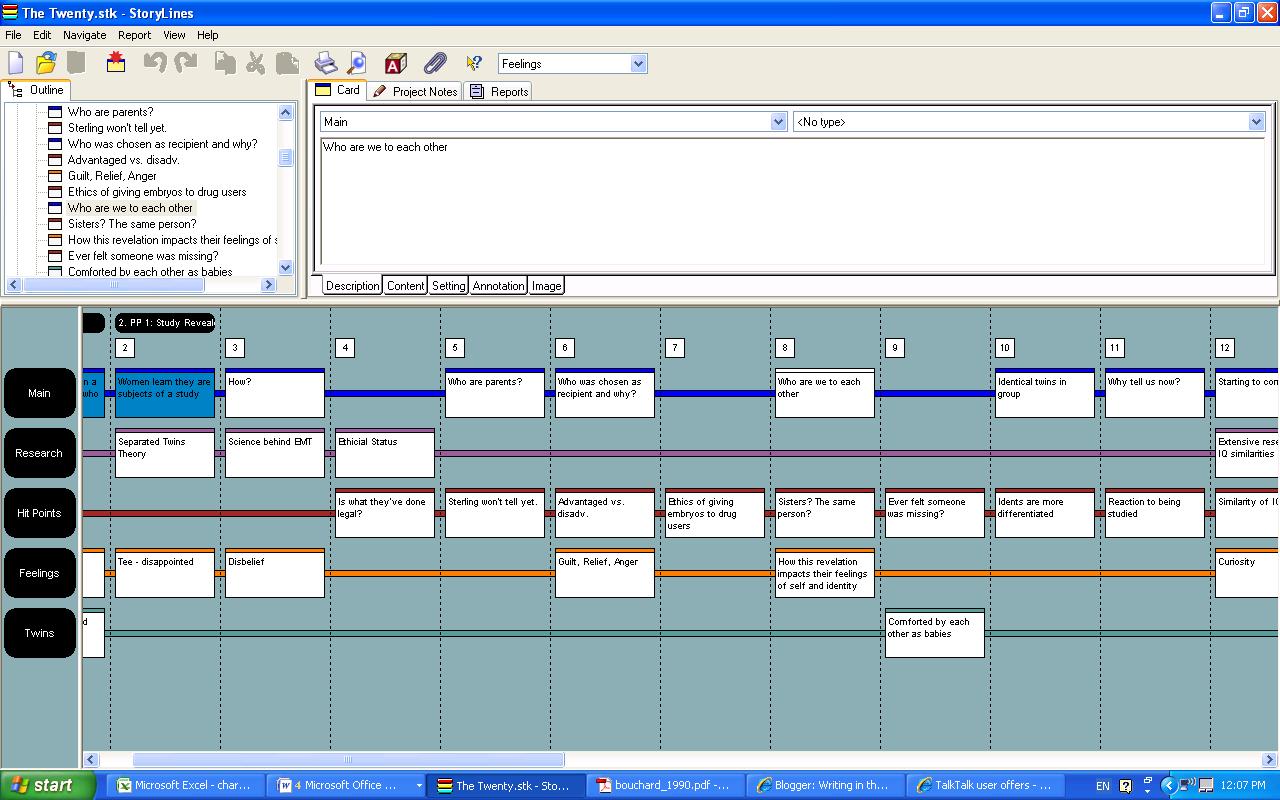Expand the Main storyline dropdown on card
Screen dimensions: 1280x800
(x=779, y=122)
